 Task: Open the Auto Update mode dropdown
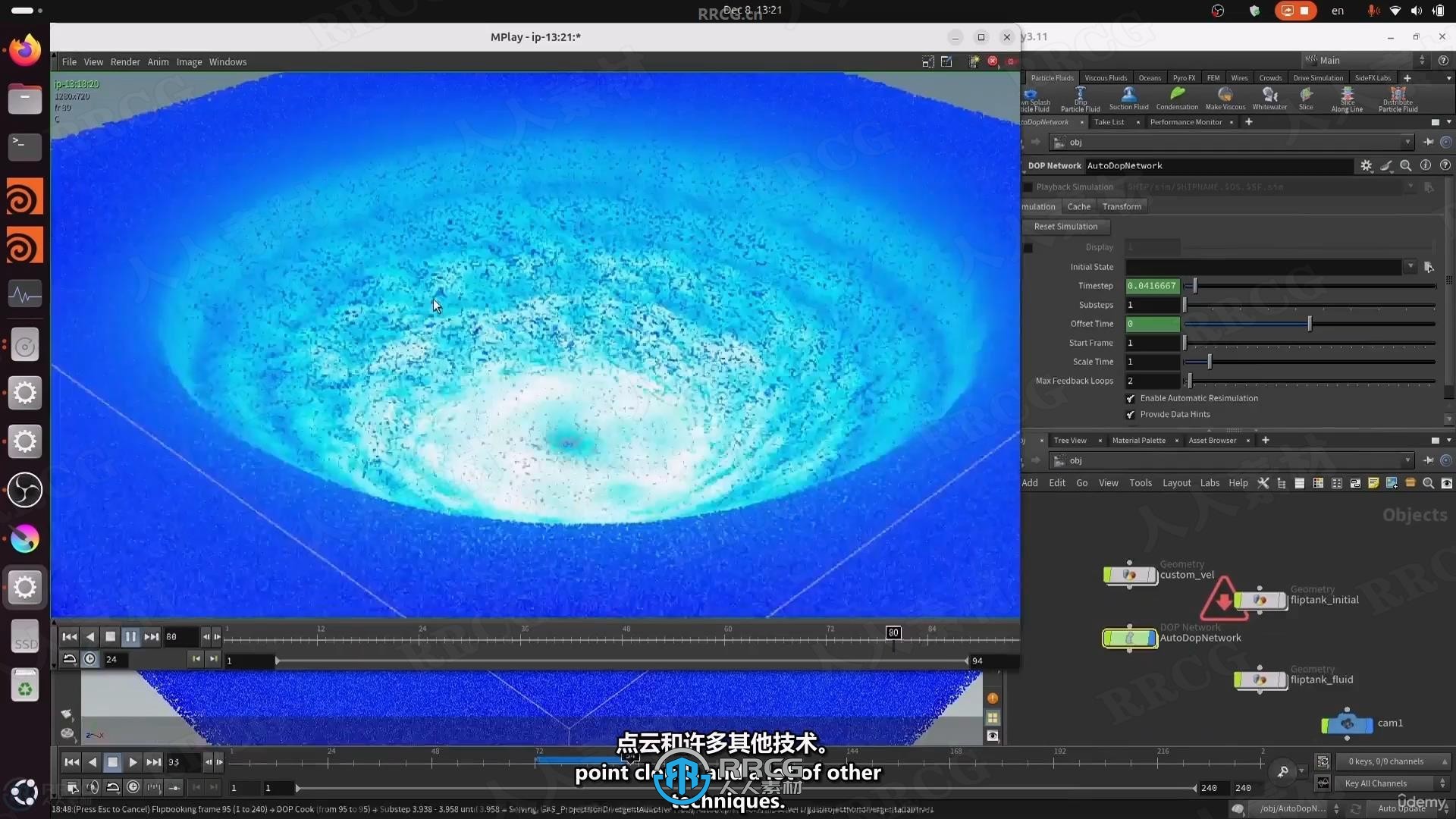(x=1411, y=808)
